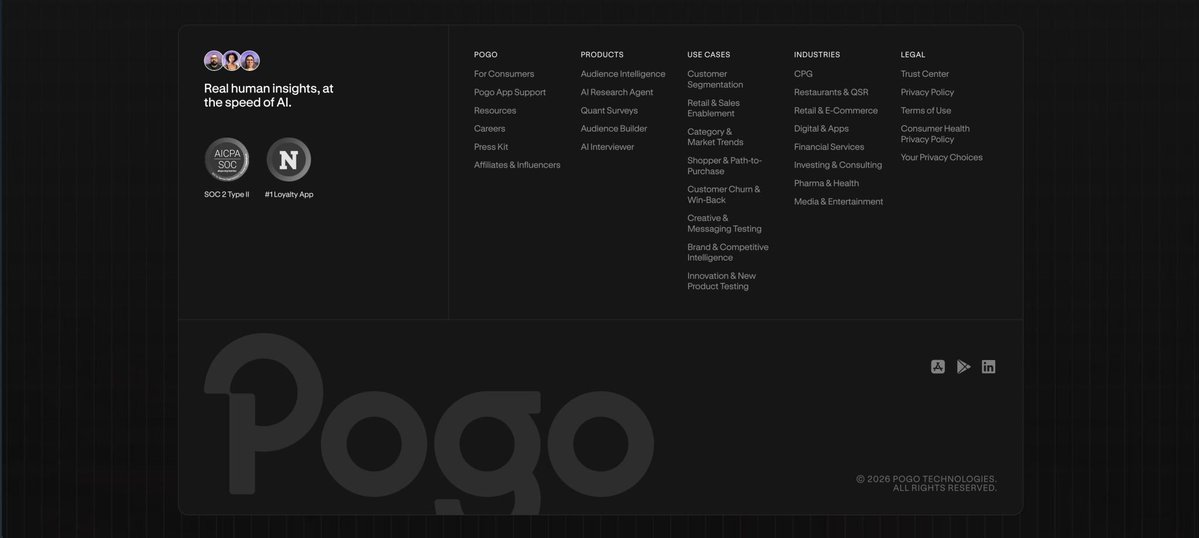Open Quant Surveys link
This screenshot has width=1199, height=538.
click(609, 111)
